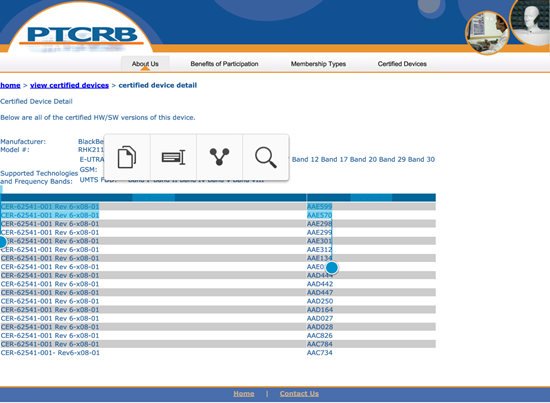Click the AAE599 version entry
The width and height of the screenshot is (550, 403).
pos(319,207)
